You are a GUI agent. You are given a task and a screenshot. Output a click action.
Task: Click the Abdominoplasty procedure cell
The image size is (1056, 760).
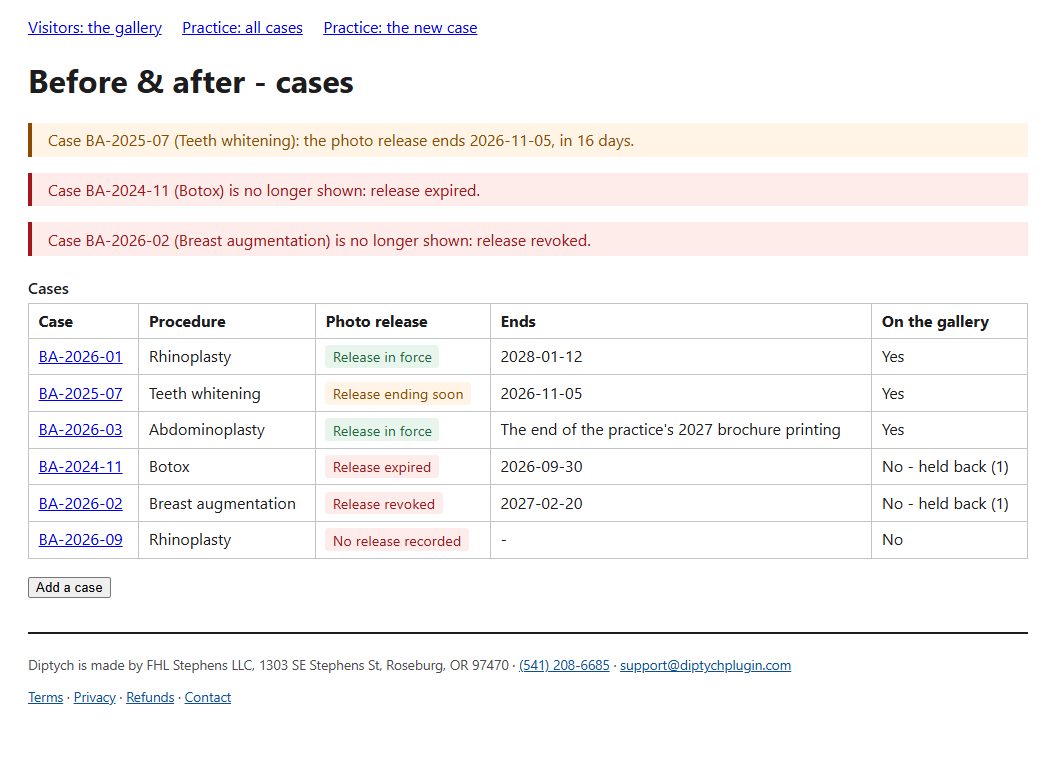click(227, 430)
